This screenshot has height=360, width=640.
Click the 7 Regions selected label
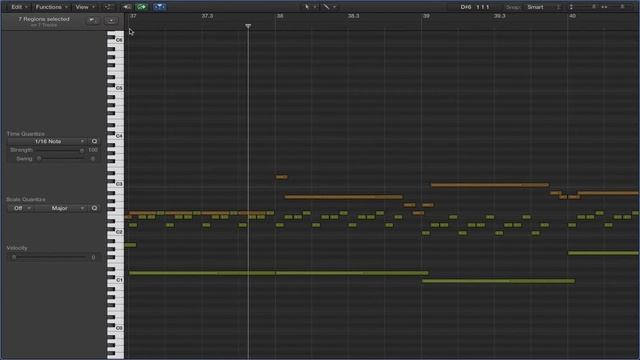click(x=44, y=19)
